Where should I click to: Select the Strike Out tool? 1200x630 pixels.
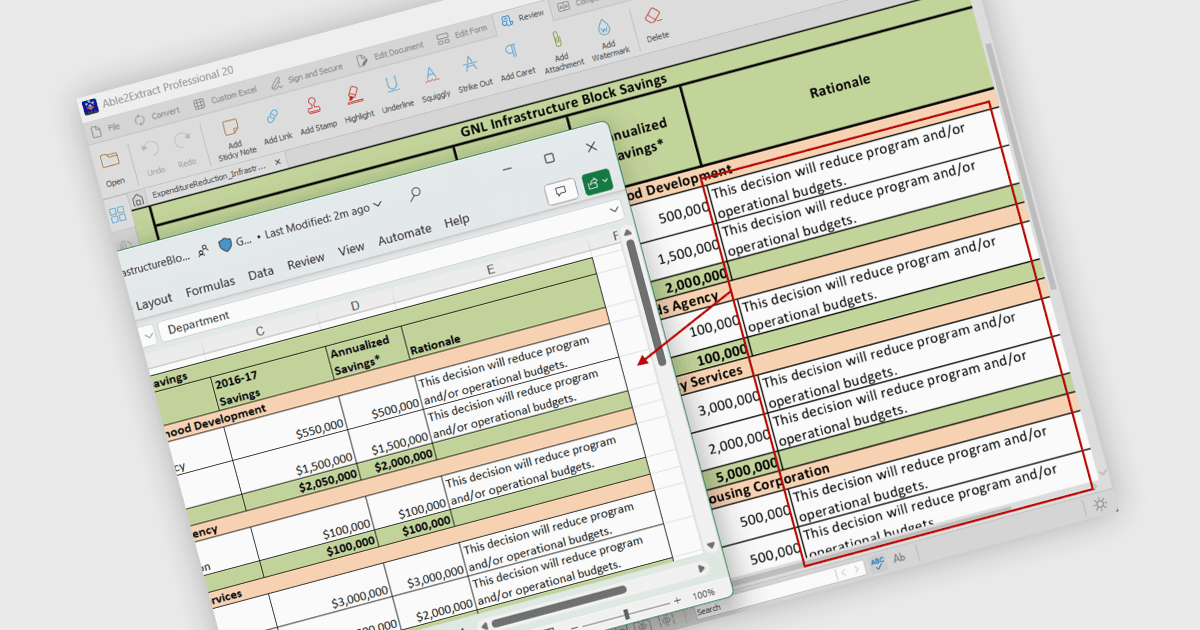click(472, 73)
